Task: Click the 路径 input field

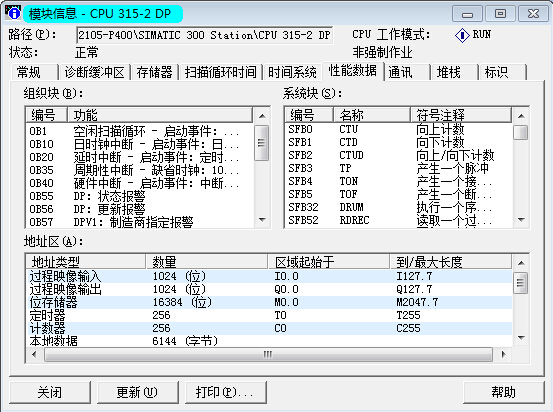Action: coord(204,35)
